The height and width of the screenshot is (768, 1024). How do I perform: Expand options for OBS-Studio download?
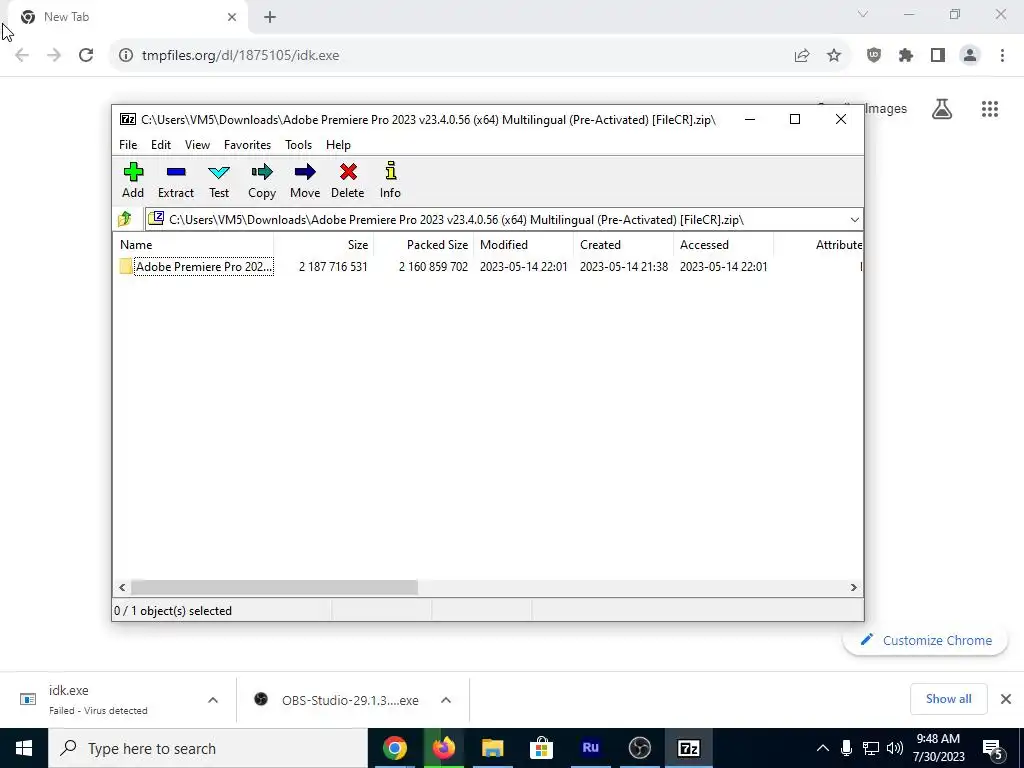(x=446, y=700)
